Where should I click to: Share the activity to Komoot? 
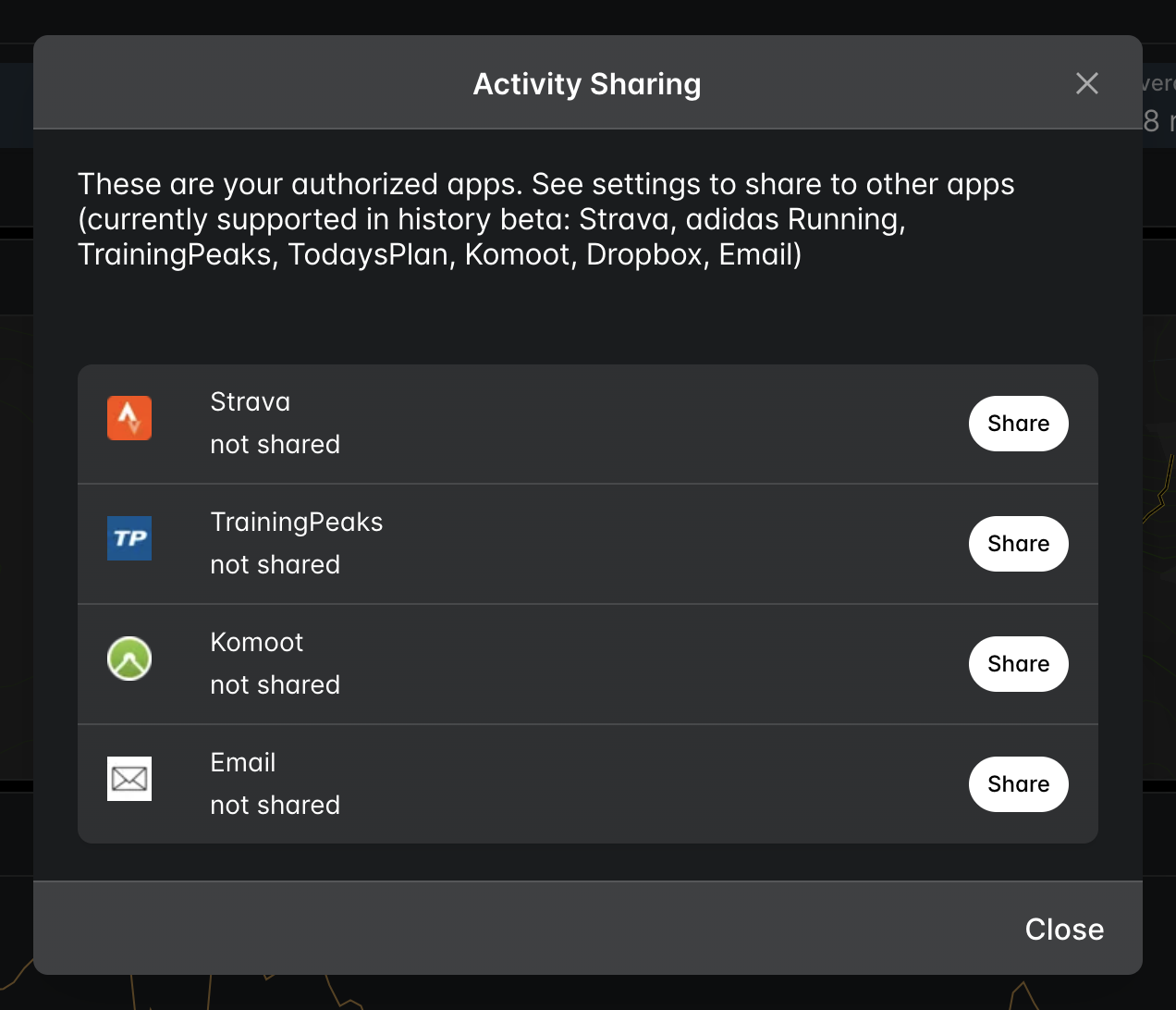coord(1019,664)
